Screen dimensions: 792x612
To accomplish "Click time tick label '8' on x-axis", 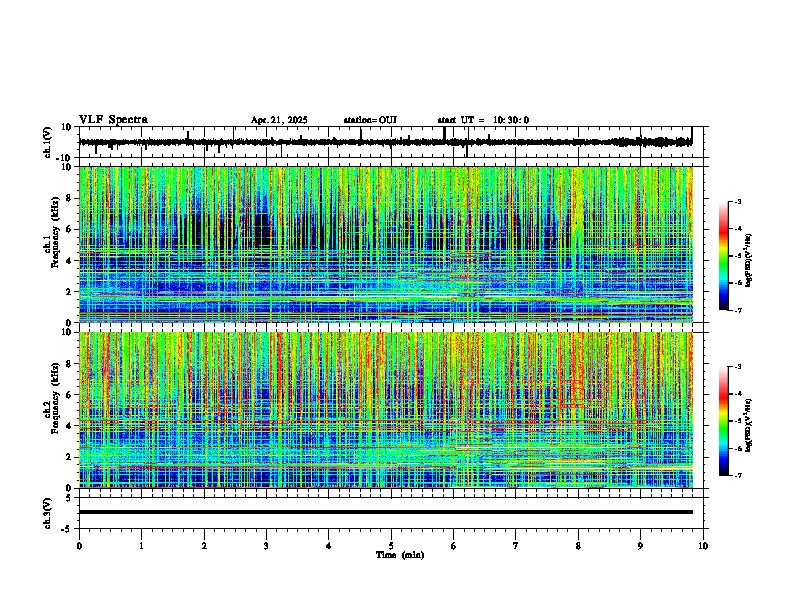I will [x=578, y=546].
